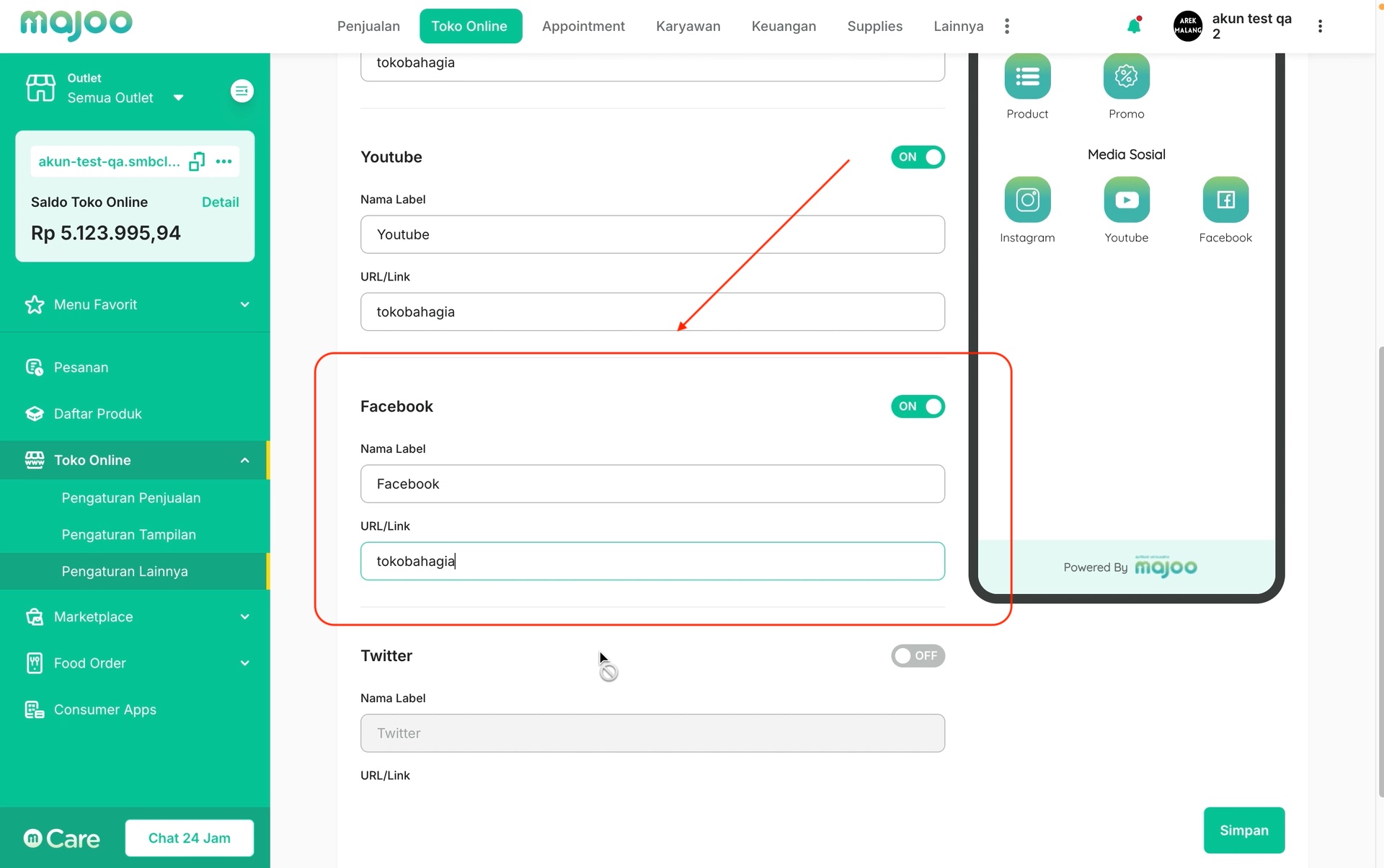Image resolution: width=1384 pixels, height=868 pixels.
Task: Expand the Menu Favorit chevron
Action: pos(245,304)
